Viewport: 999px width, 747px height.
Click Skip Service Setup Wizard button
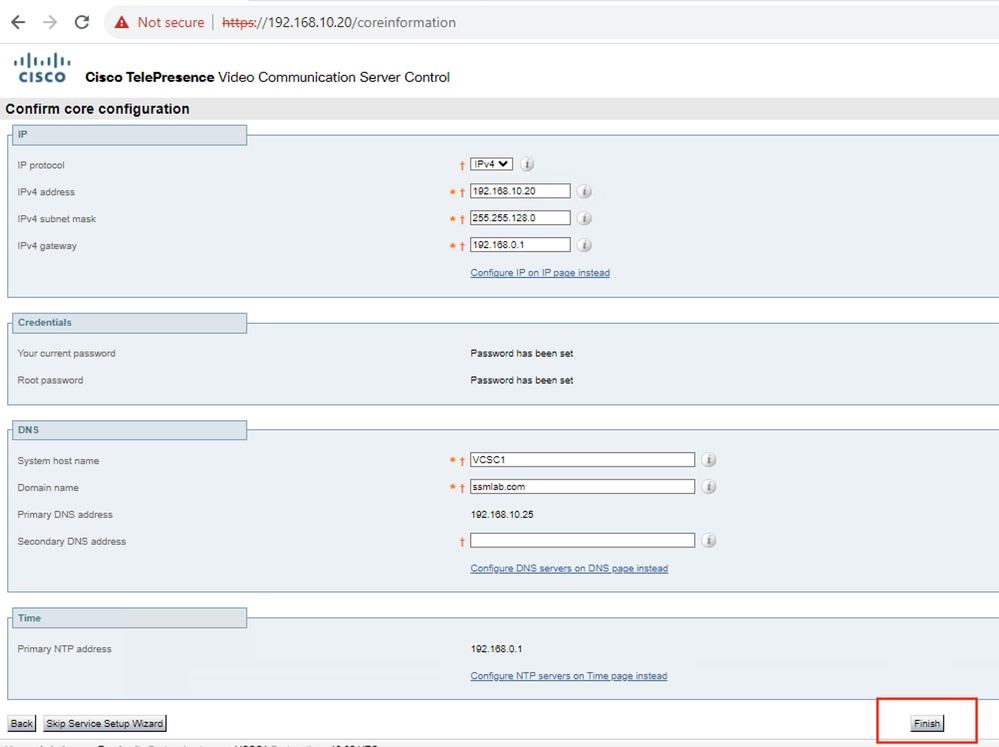click(104, 723)
